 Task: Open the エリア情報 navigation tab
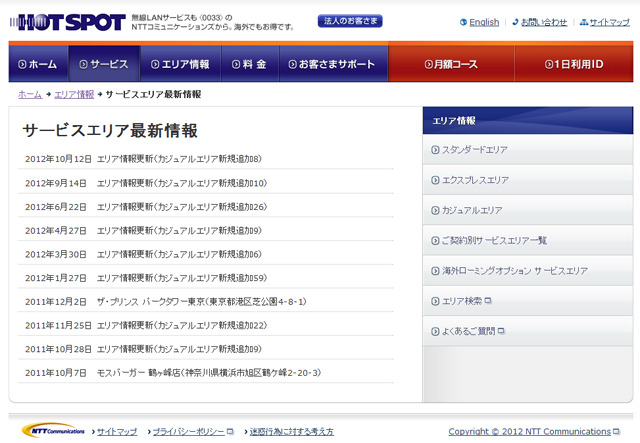pyautogui.click(x=180, y=64)
